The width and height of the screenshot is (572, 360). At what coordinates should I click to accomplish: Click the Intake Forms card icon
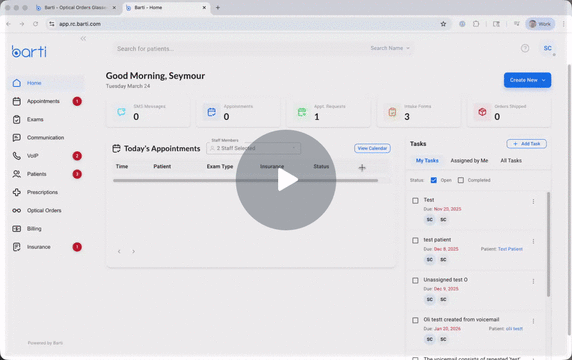click(392, 112)
